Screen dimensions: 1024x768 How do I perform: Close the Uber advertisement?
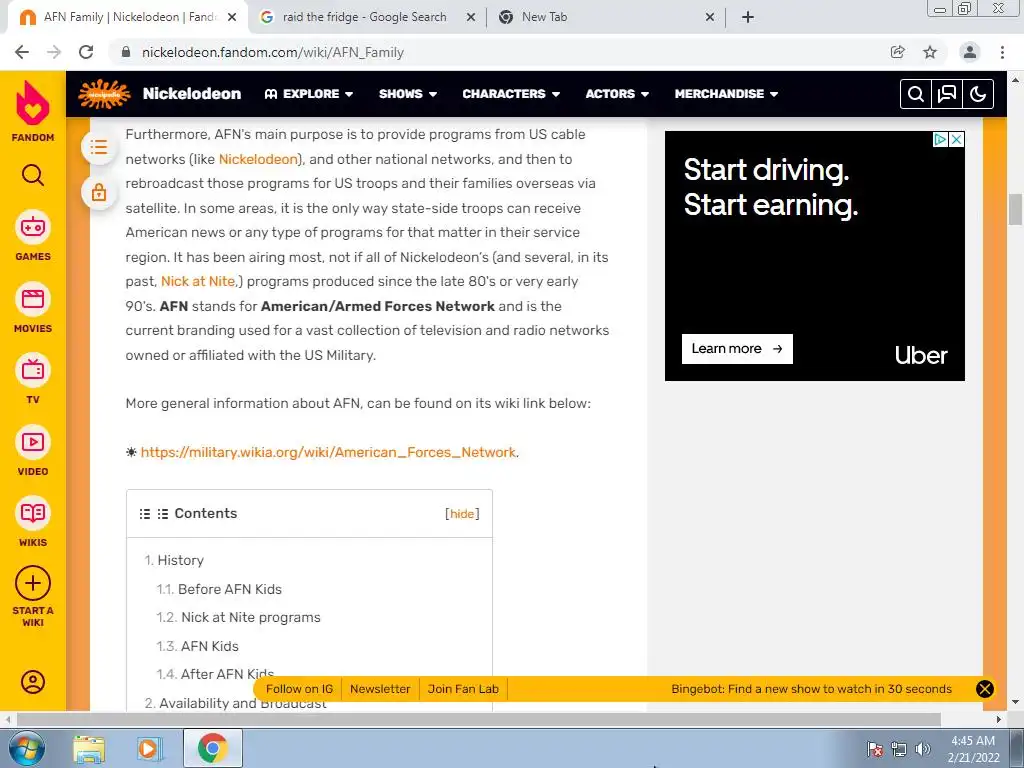(x=956, y=139)
